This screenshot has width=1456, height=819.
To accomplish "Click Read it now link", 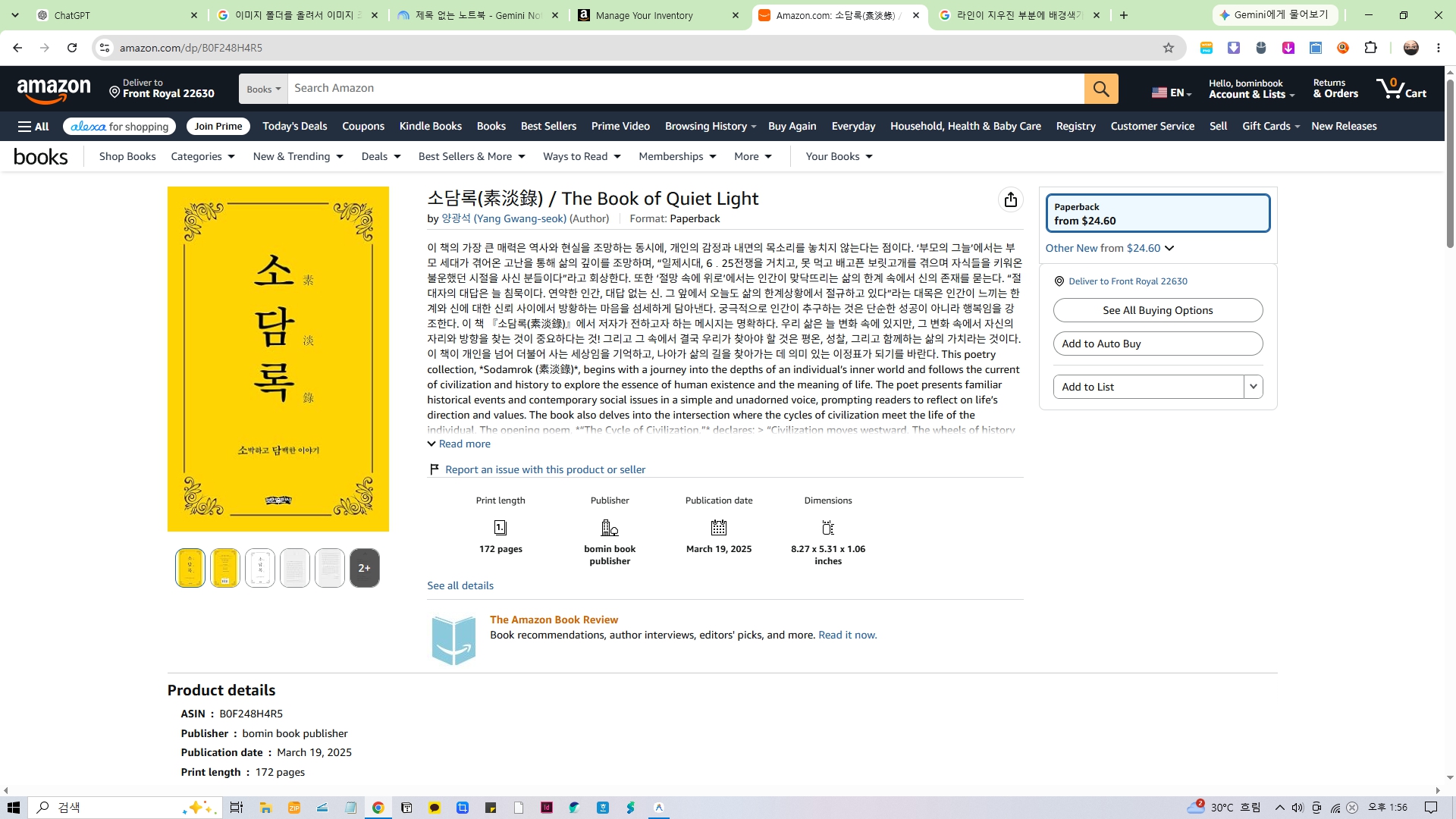I will point(848,635).
